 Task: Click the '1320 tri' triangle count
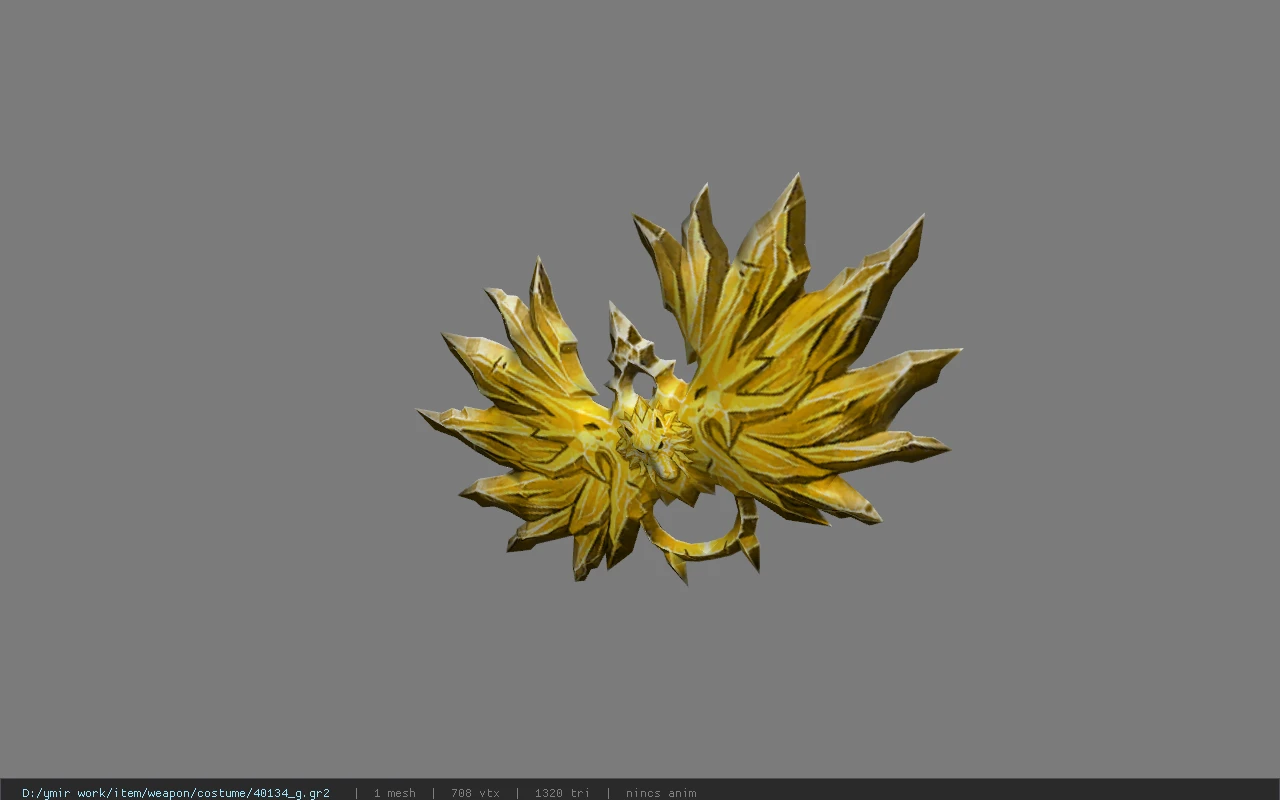[x=562, y=793]
